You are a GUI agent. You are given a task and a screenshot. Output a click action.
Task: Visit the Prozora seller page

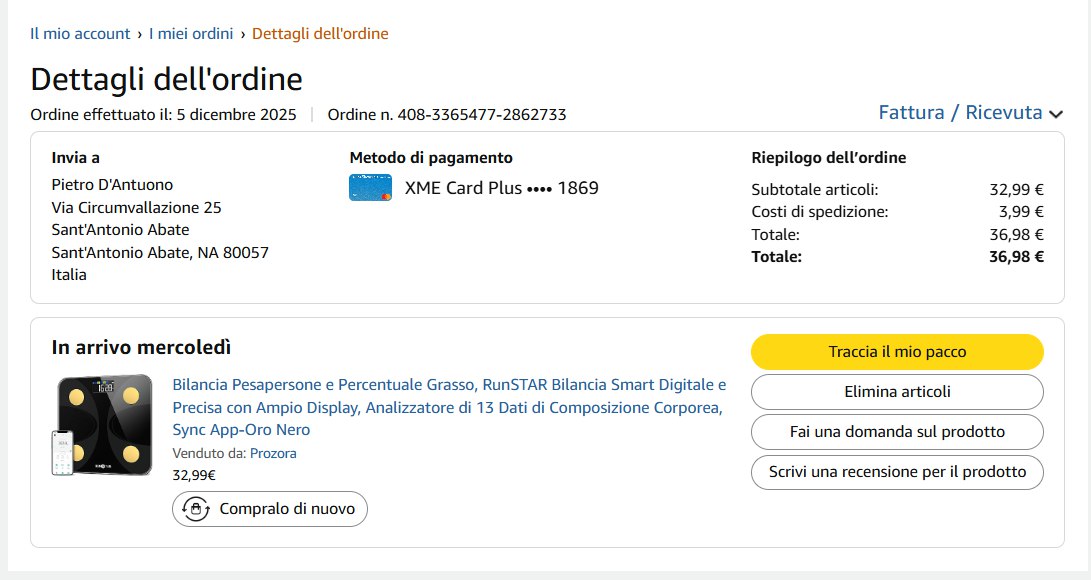coord(273,453)
